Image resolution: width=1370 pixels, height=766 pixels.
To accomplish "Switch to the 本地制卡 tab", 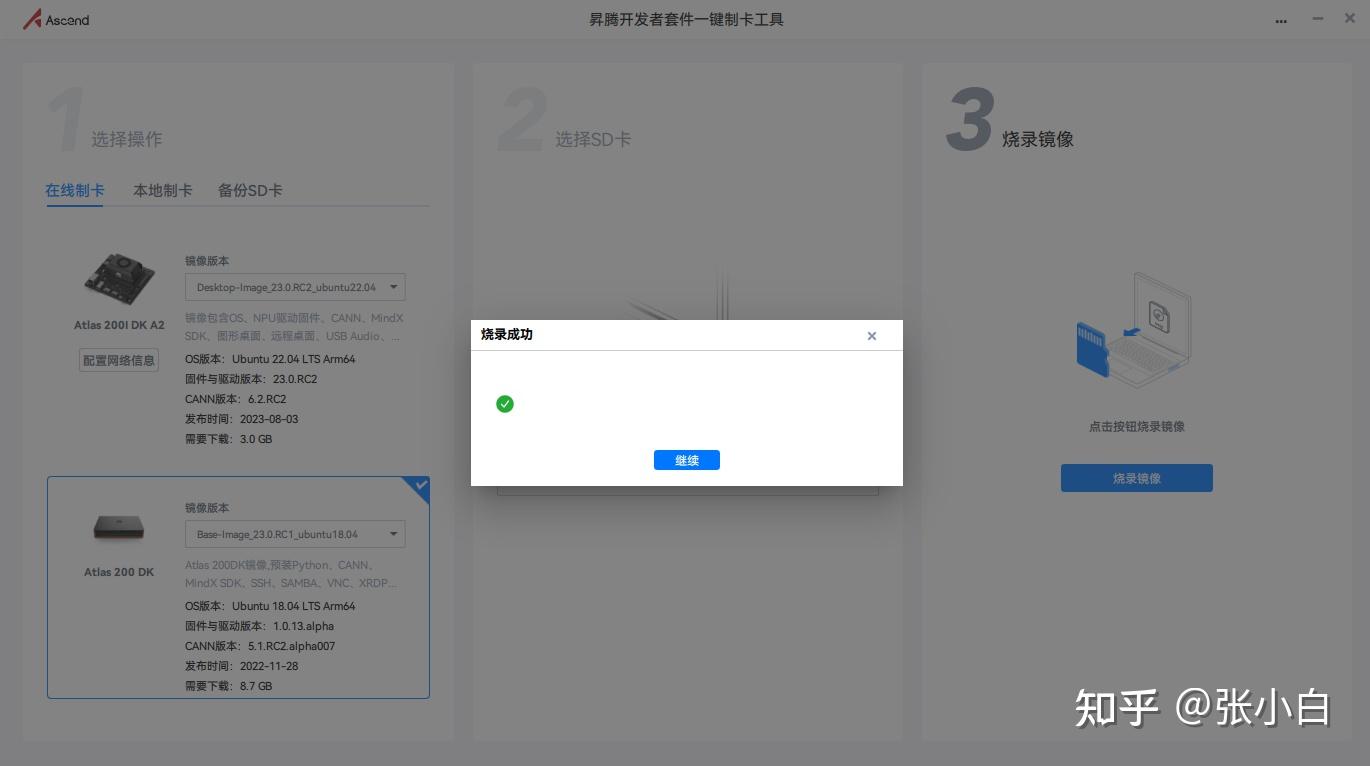I will click(162, 190).
